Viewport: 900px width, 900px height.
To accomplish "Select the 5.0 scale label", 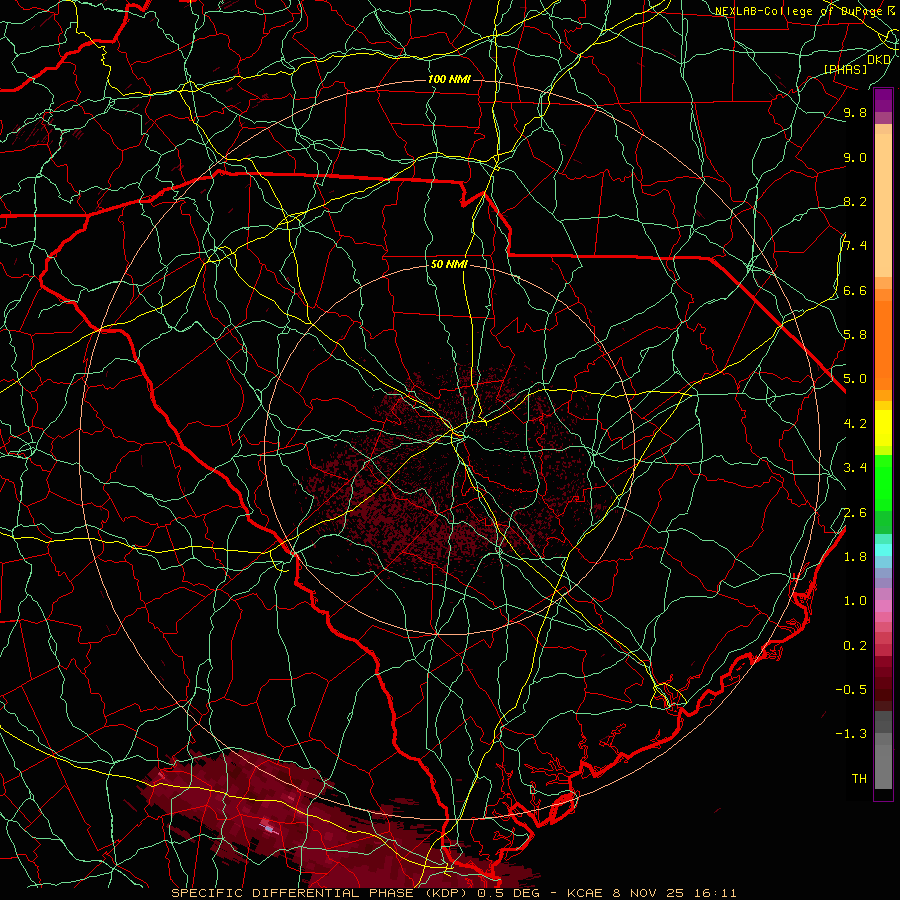I will (855, 379).
